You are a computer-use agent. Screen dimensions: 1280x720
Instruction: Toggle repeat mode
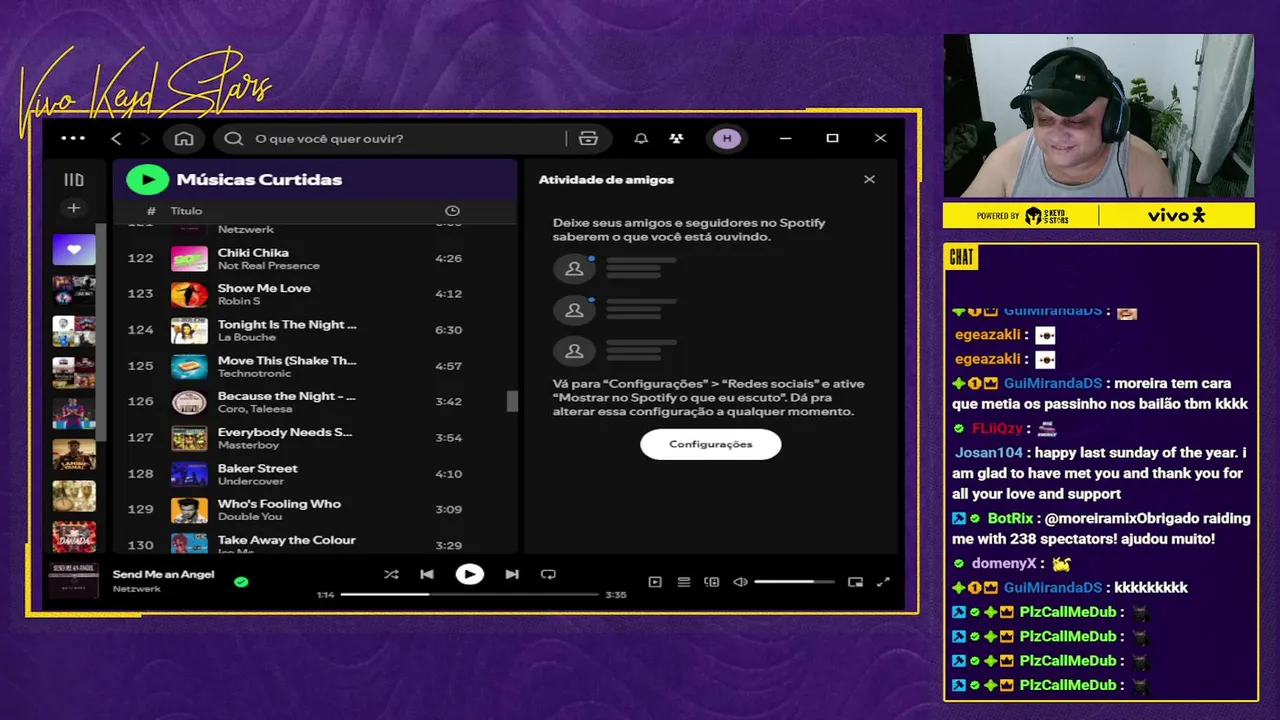pyautogui.click(x=548, y=575)
